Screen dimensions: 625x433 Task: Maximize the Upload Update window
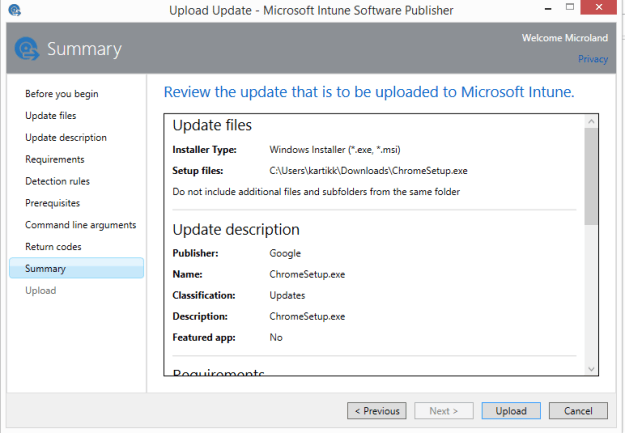coord(570,7)
